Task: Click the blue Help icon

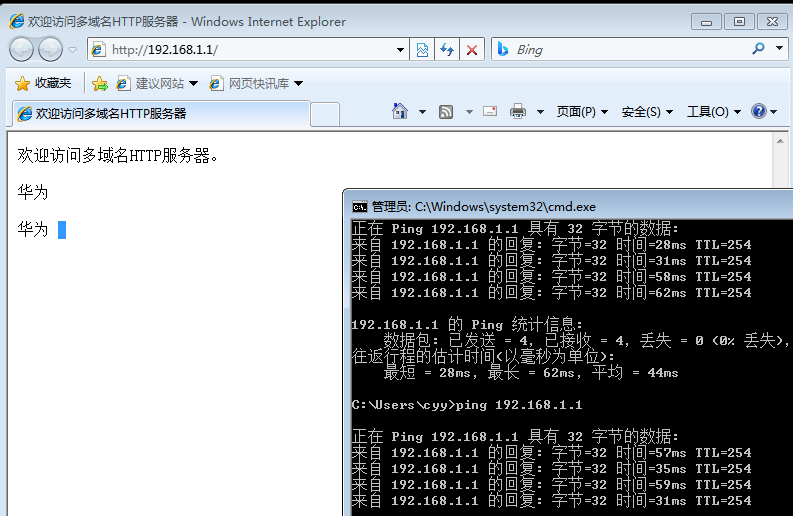Action: 759,111
